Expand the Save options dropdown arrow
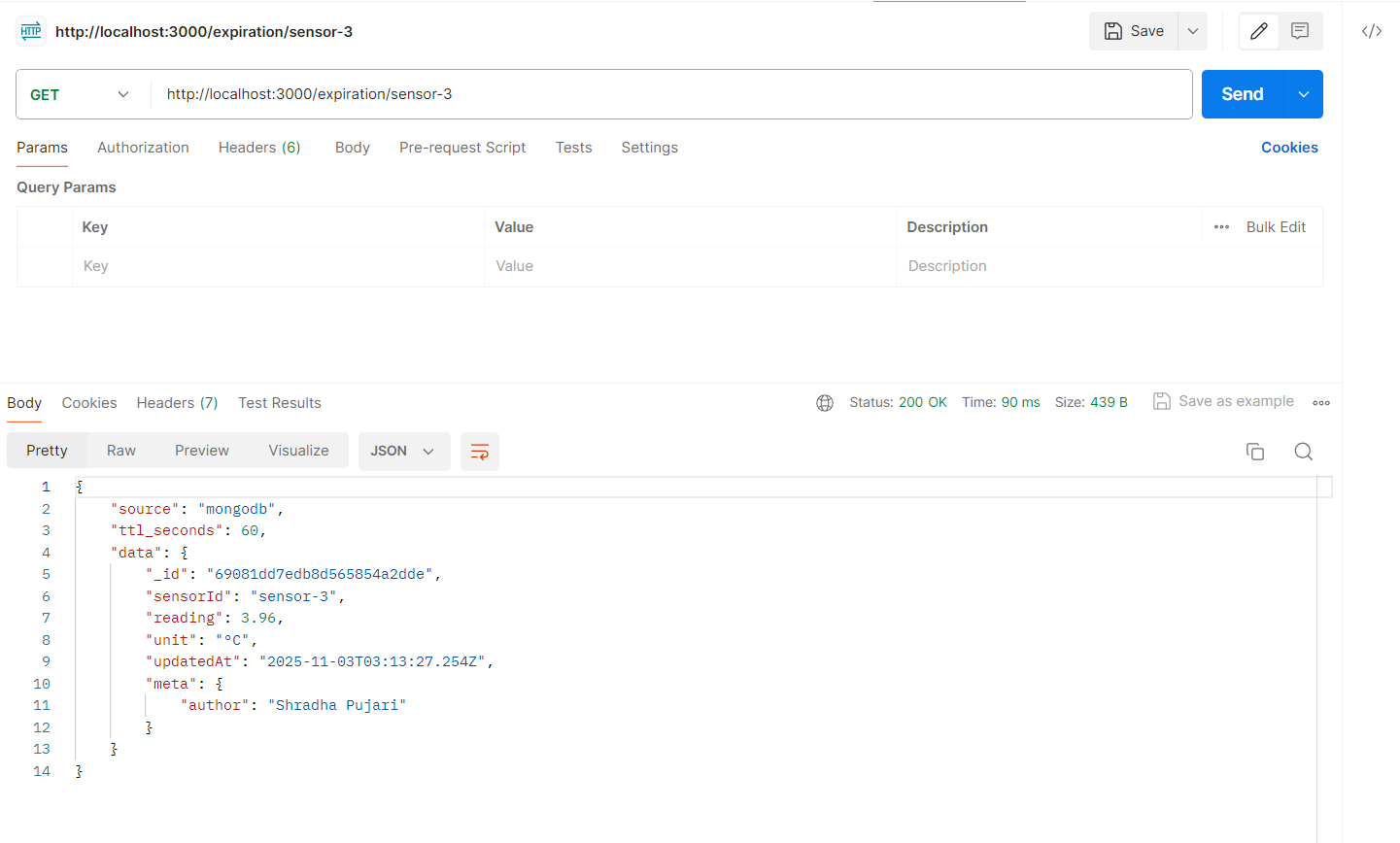This screenshot has width=1400, height=843. [x=1193, y=31]
